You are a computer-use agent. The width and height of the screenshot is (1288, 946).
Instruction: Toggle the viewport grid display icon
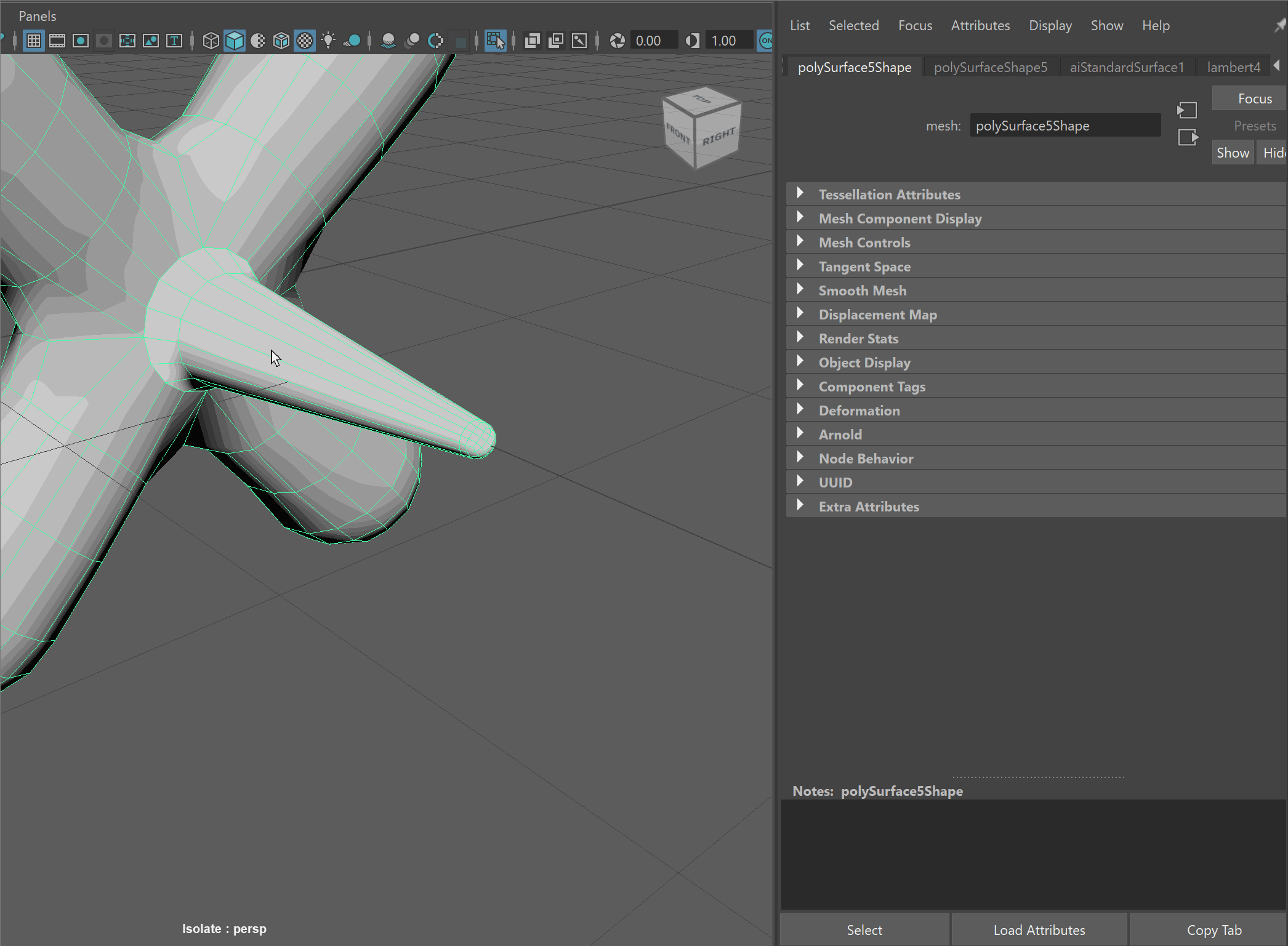tap(34, 41)
